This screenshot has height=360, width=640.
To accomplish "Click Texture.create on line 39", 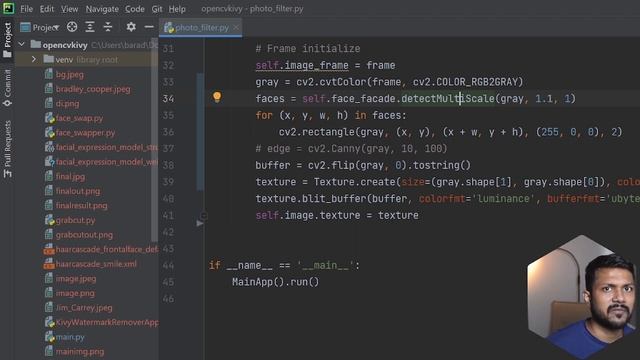I will click(354, 182).
